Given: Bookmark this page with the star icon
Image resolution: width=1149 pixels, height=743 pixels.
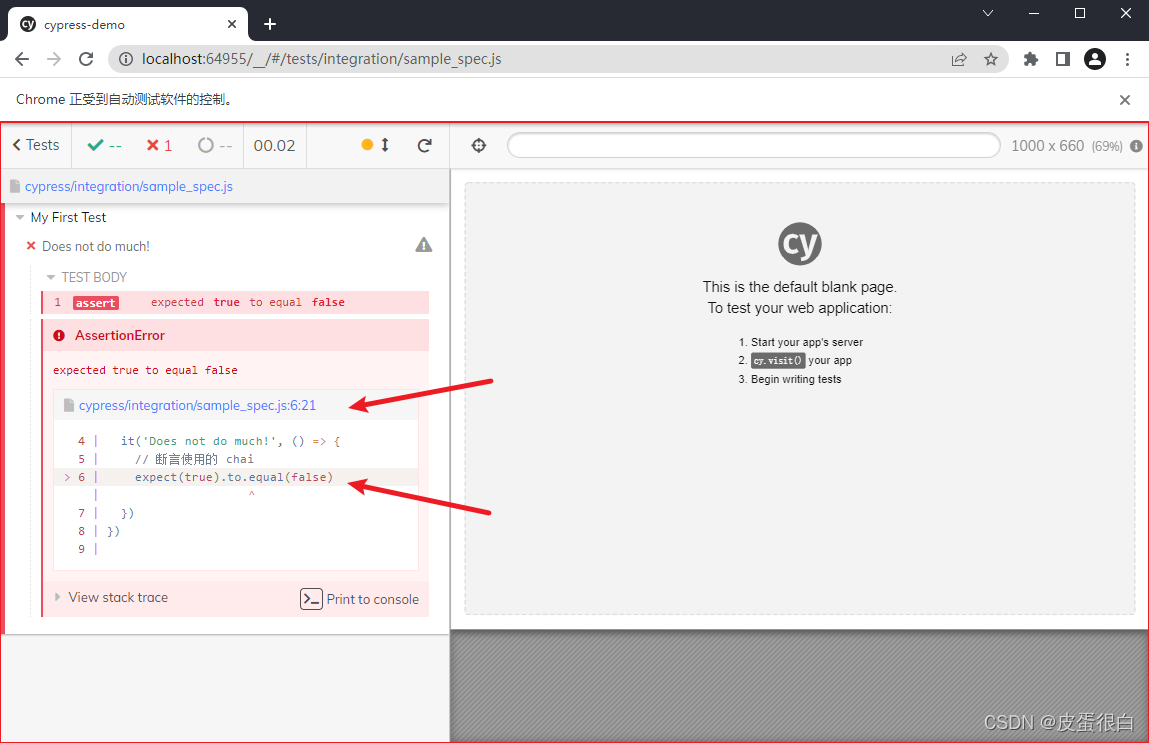Looking at the screenshot, I should (991, 59).
